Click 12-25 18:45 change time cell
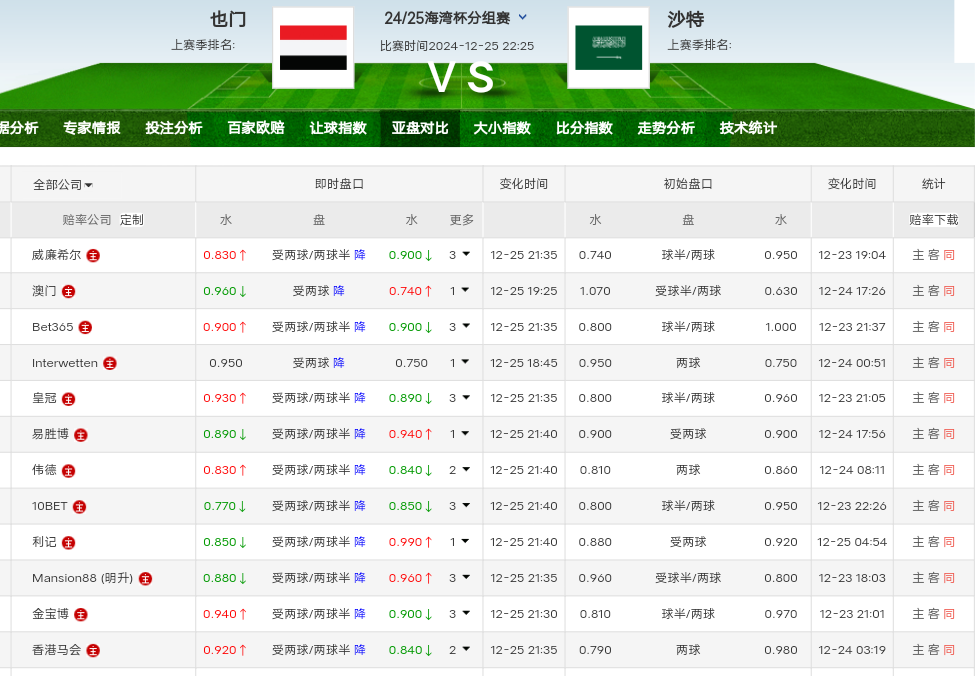 [x=524, y=363]
